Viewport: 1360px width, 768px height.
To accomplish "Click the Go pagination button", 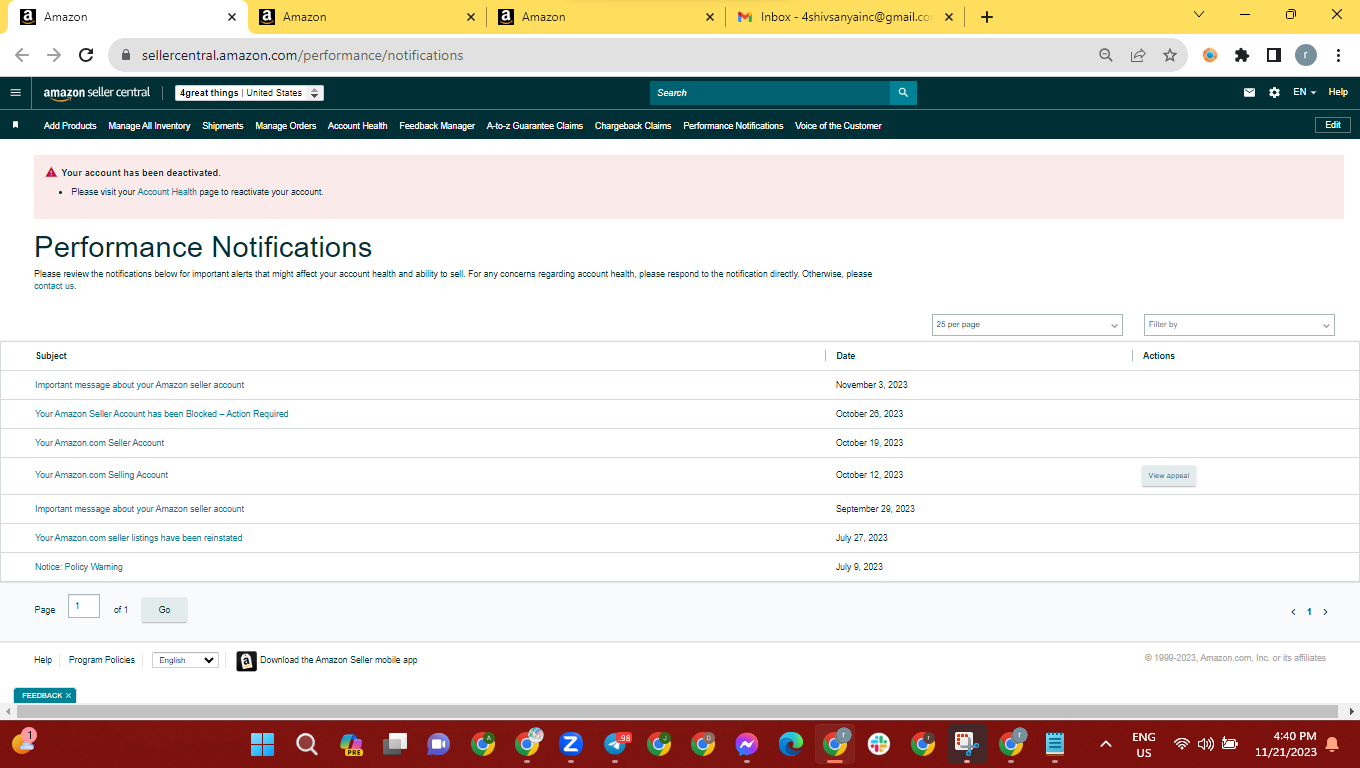I will 164,610.
